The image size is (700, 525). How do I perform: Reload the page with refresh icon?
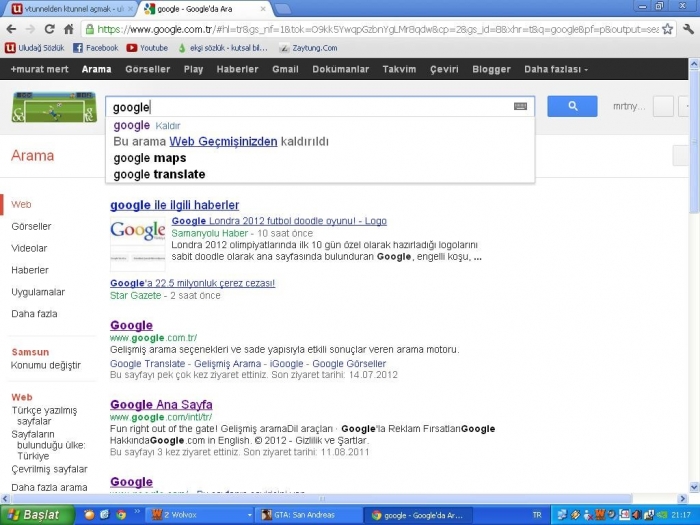[50, 29]
